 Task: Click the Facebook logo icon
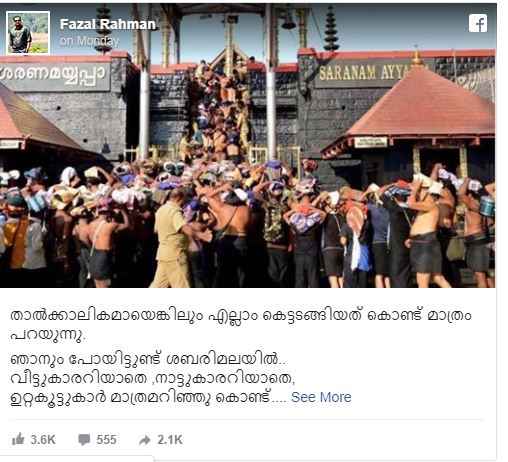click(x=478, y=23)
